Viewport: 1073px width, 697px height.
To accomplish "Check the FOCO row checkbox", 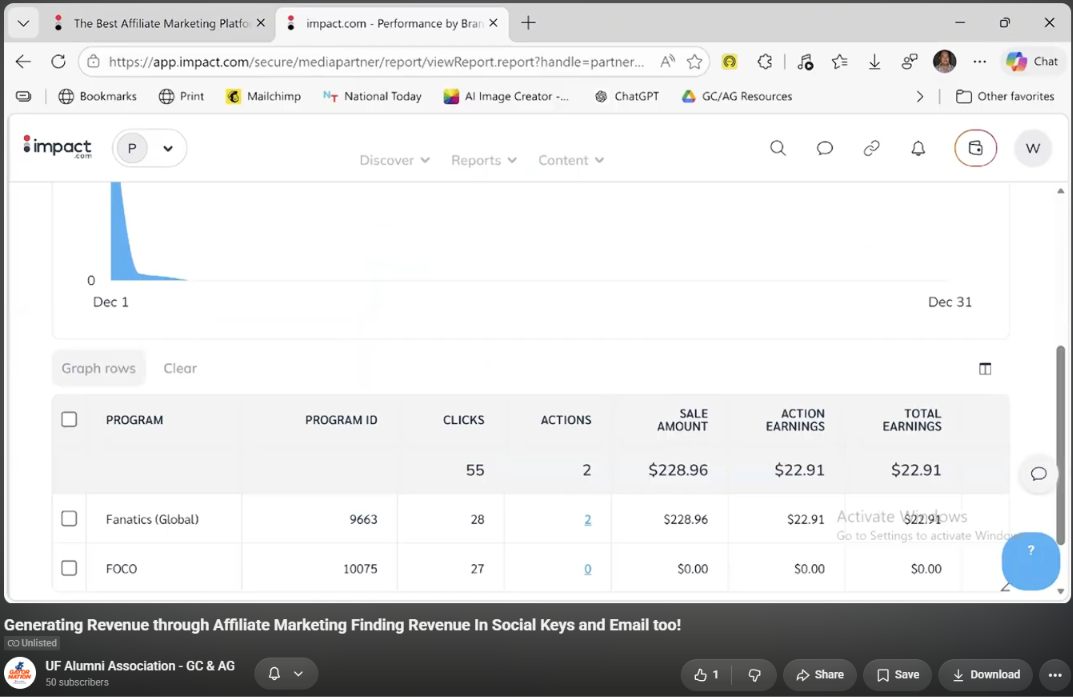I will click(69, 568).
